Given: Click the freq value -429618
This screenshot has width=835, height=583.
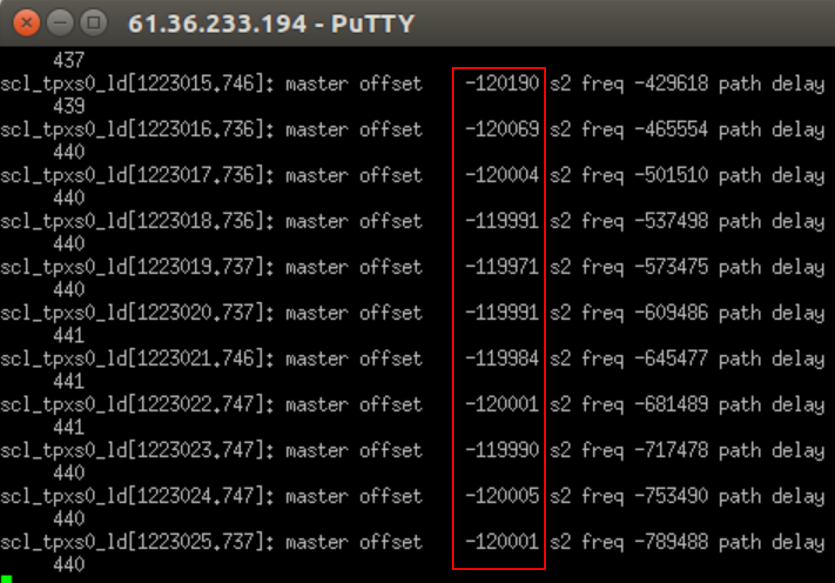Looking at the screenshot, I should click(672, 84).
